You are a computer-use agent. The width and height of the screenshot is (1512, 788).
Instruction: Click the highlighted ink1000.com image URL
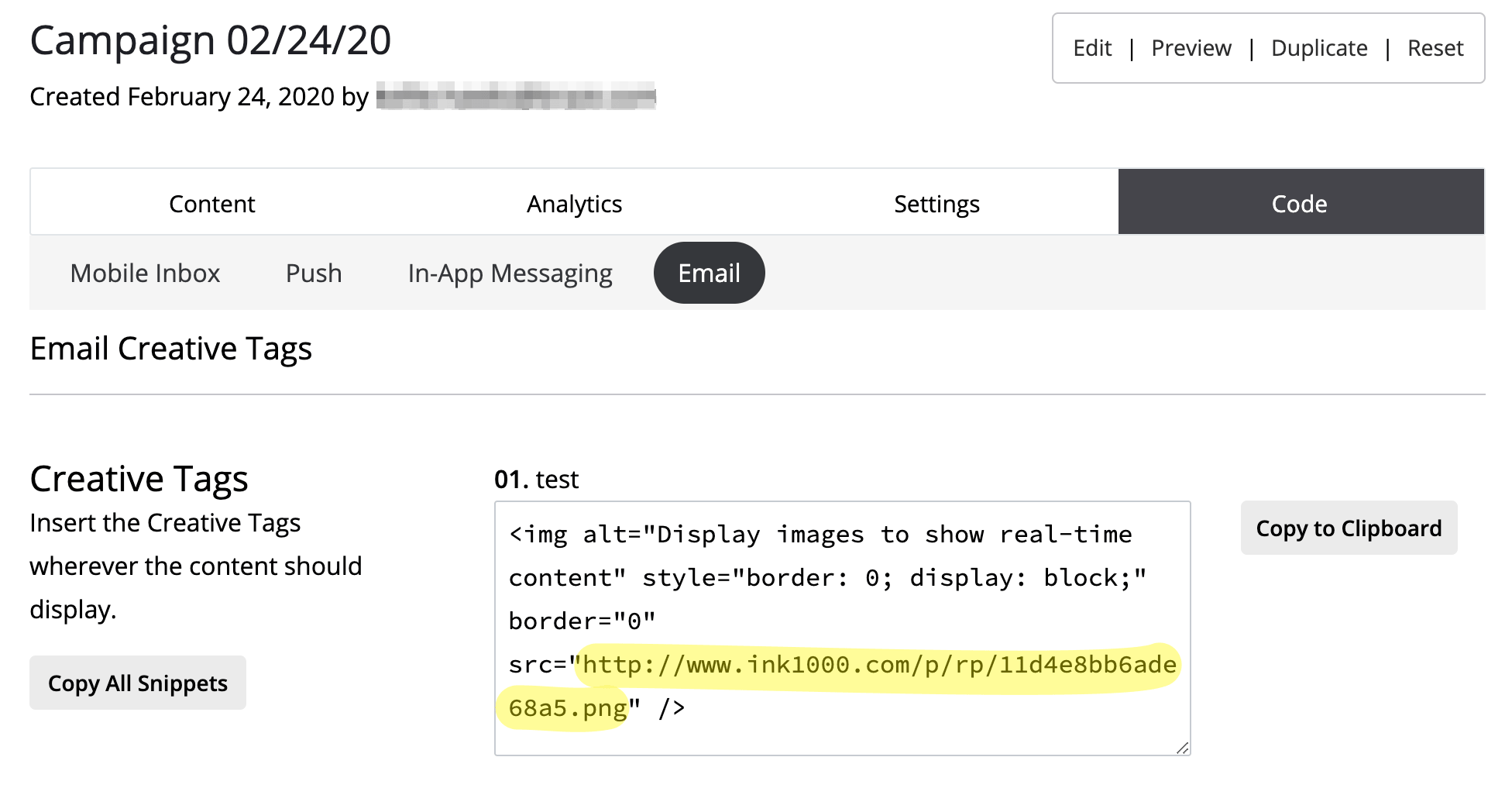tap(878, 666)
